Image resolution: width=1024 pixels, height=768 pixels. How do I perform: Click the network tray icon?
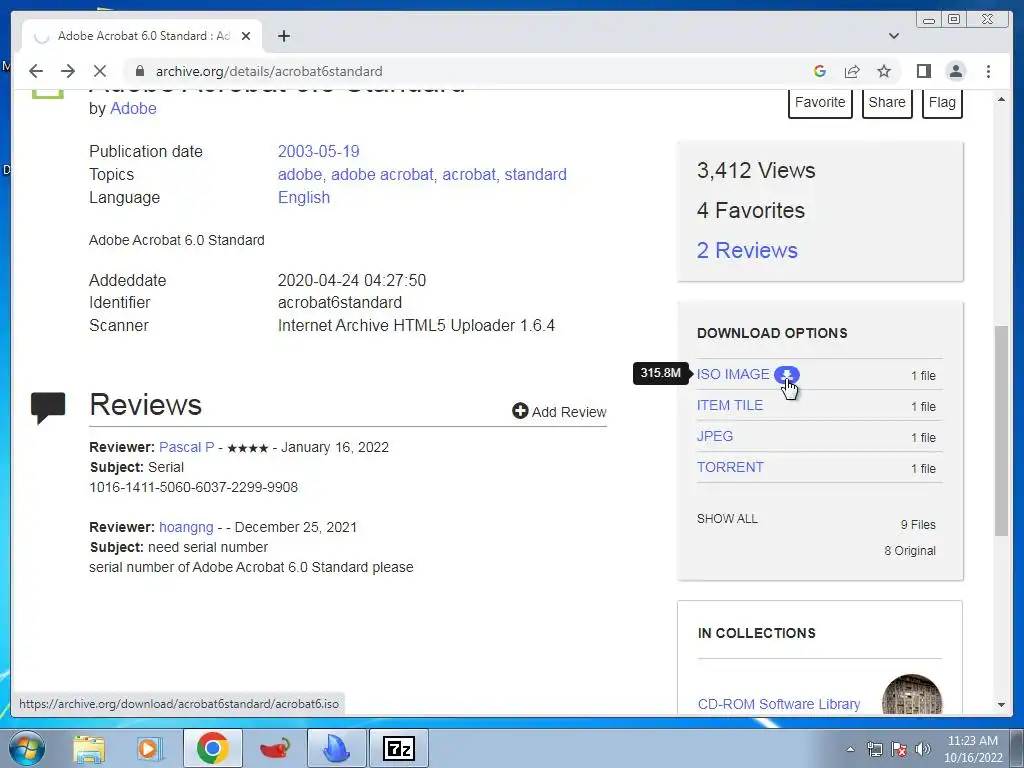click(874, 749)
